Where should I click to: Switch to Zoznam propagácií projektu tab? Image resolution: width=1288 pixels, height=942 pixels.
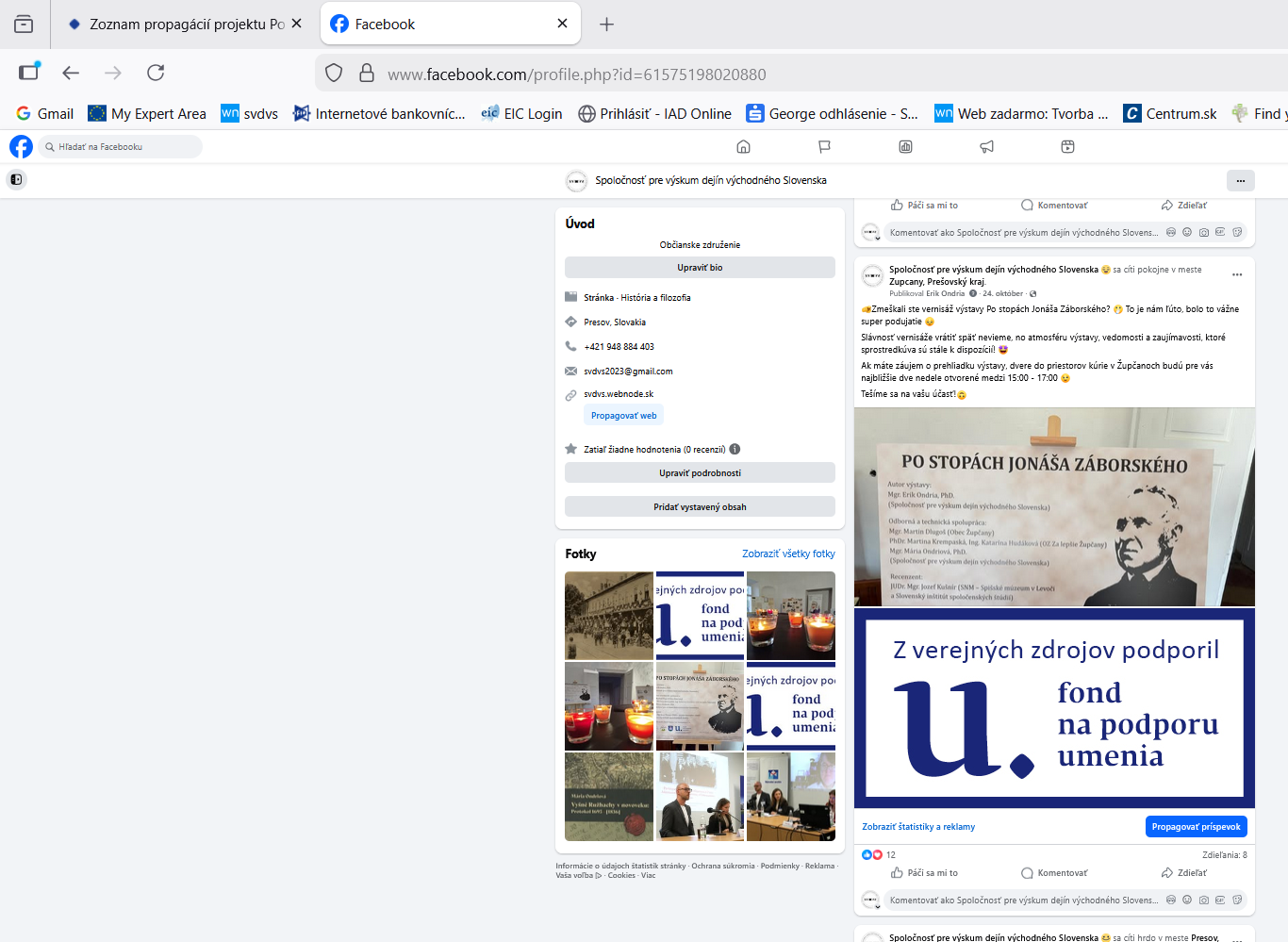[186, 25]
